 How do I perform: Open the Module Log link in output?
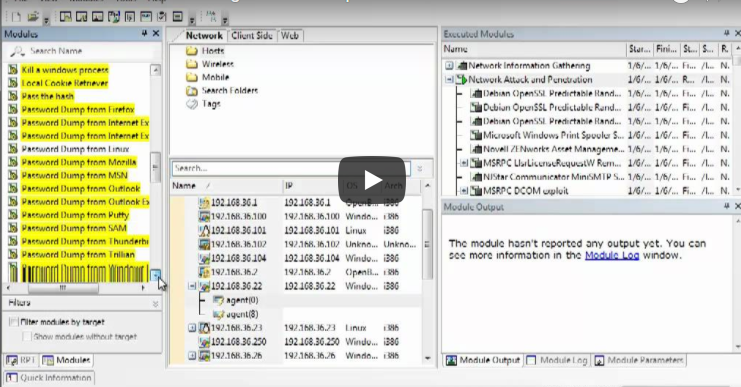(612, 256)
